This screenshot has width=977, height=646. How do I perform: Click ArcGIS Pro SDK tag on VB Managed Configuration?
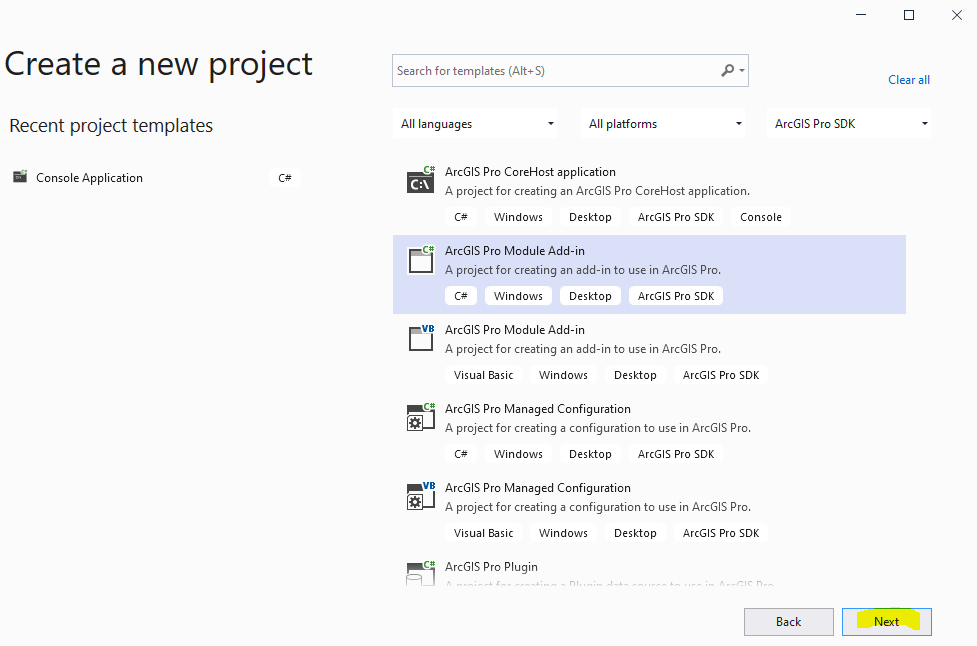721,533
